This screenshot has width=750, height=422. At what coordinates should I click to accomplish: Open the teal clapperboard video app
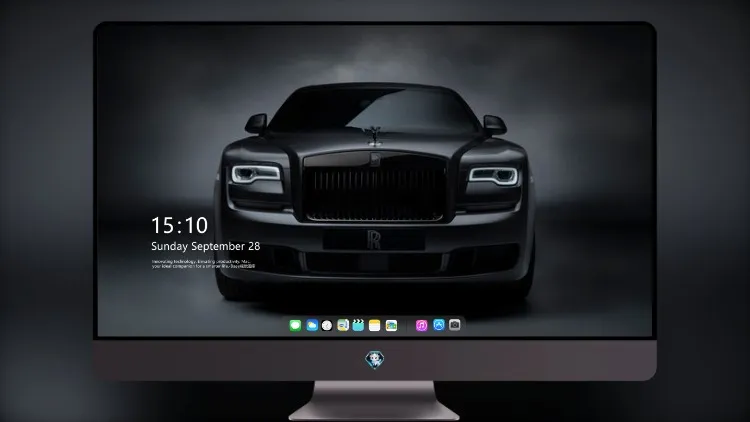click(x=358, y=326)
